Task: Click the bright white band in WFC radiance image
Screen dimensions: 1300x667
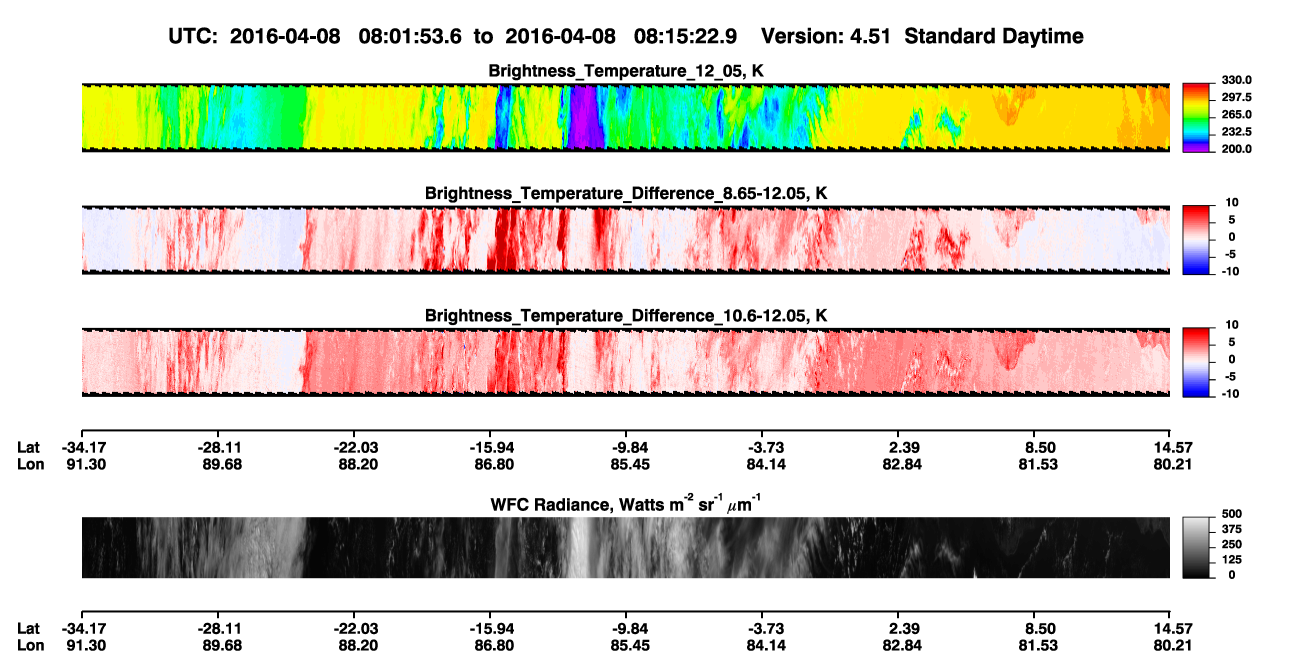Action: coord(580,547)
